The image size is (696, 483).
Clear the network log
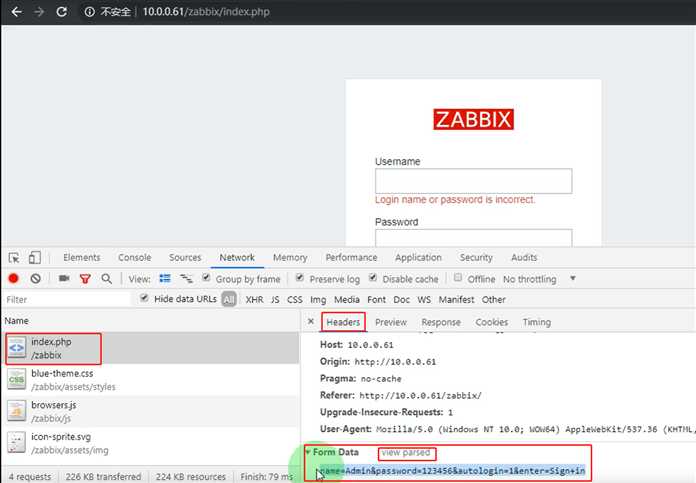click(36, 278)
